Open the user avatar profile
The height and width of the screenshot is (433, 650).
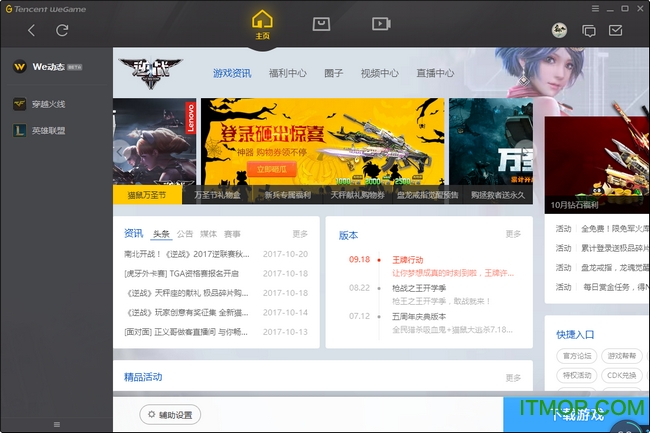tap(559, 30)
